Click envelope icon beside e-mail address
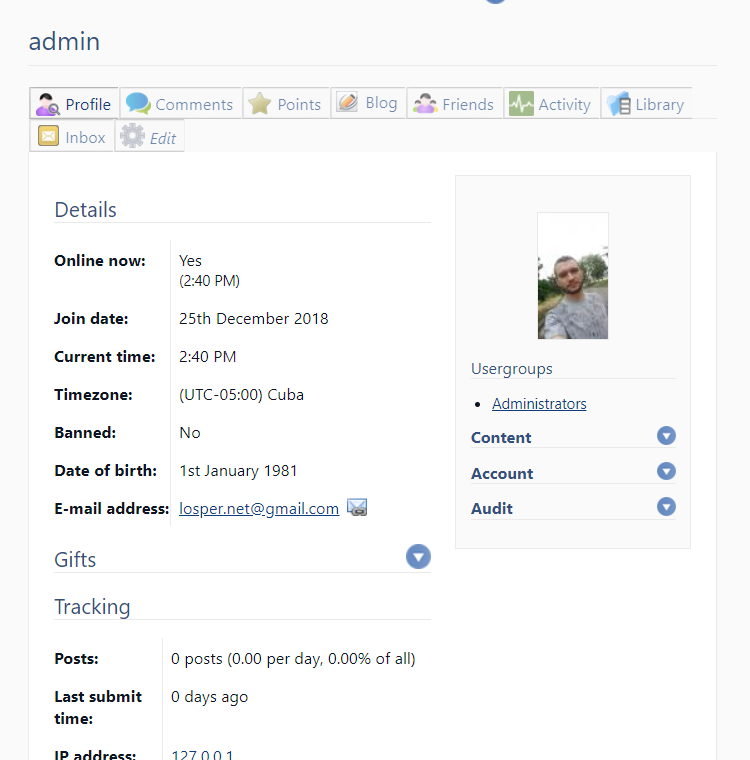Image resolution: width=750 pixels, height=760 pixels. (357, 508)
